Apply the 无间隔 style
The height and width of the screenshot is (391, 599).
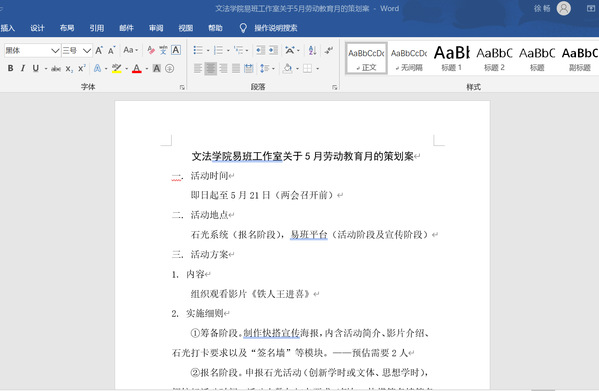coord(409,58)
